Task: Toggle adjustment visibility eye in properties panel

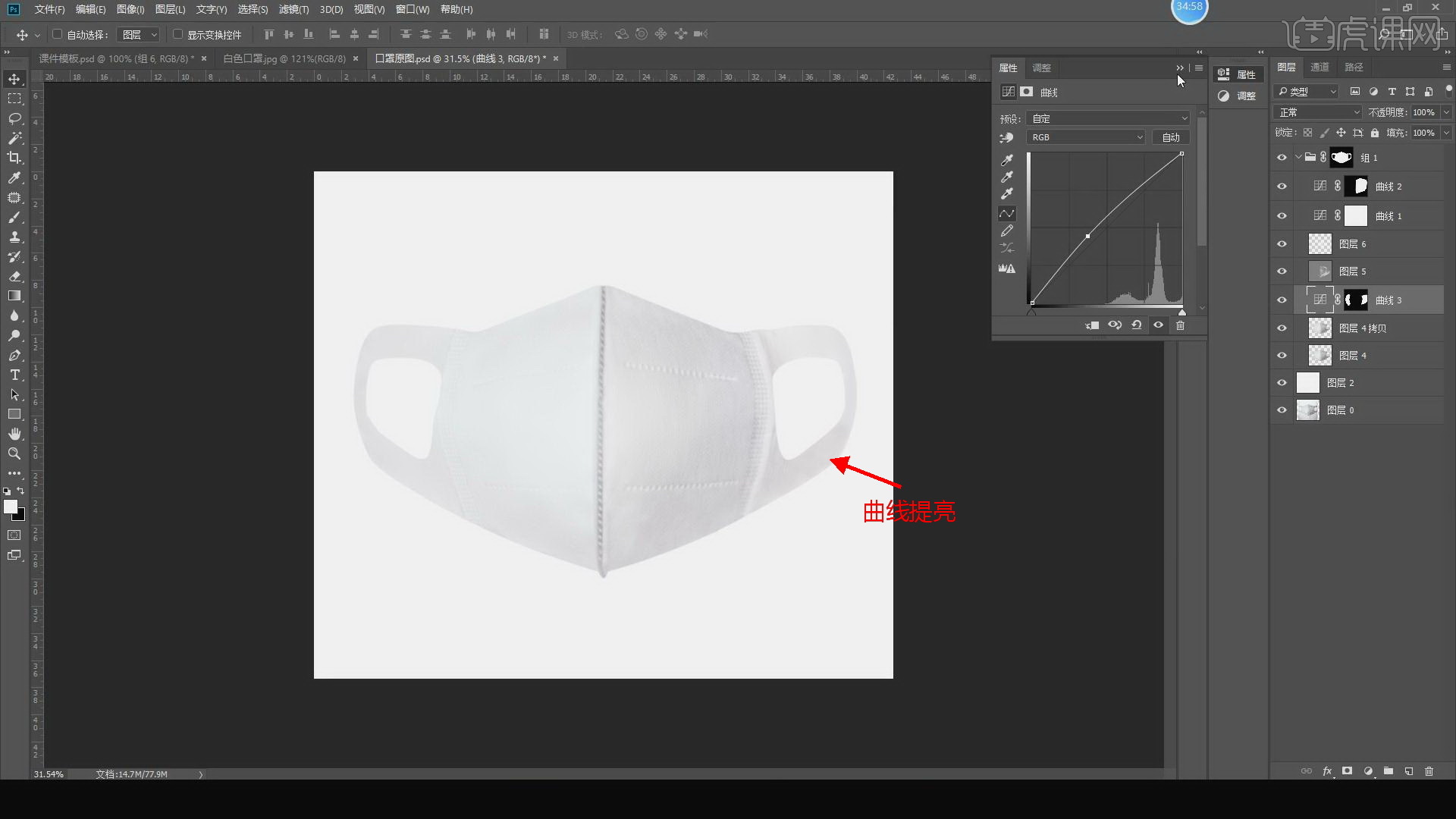Action: pyautogui.click(x=1158, y=325)
